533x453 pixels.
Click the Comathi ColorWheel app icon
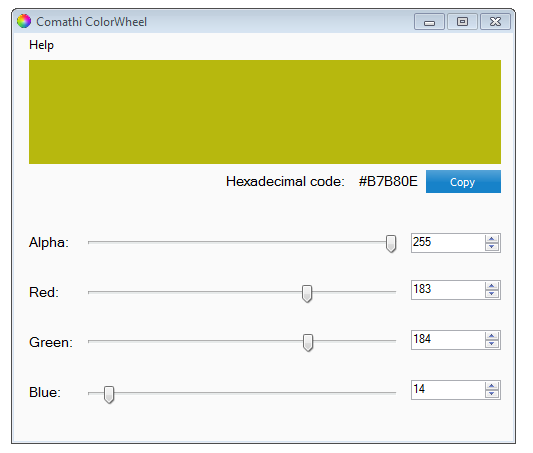pyautogui.click(x=24, y=21)
